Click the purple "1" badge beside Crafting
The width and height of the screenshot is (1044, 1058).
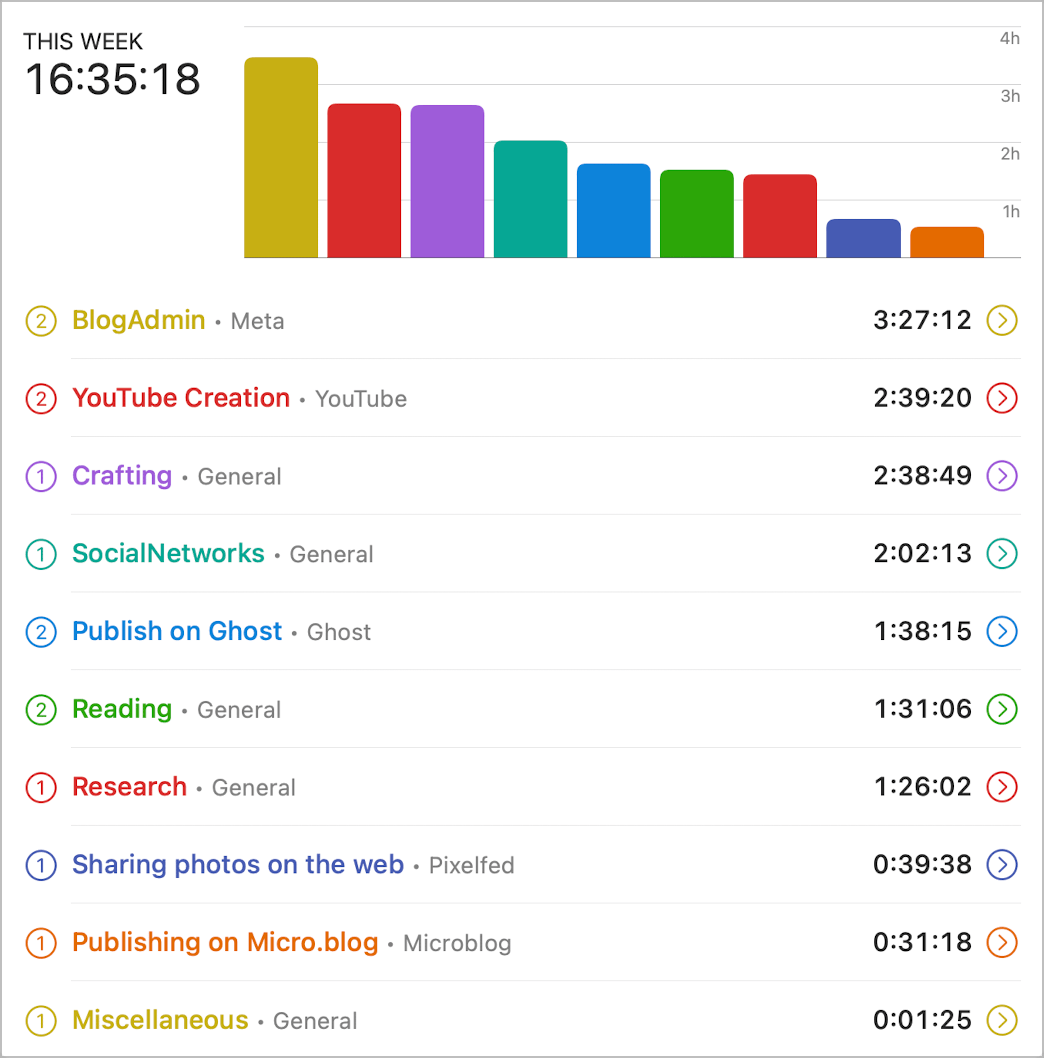tap(40, 476)
